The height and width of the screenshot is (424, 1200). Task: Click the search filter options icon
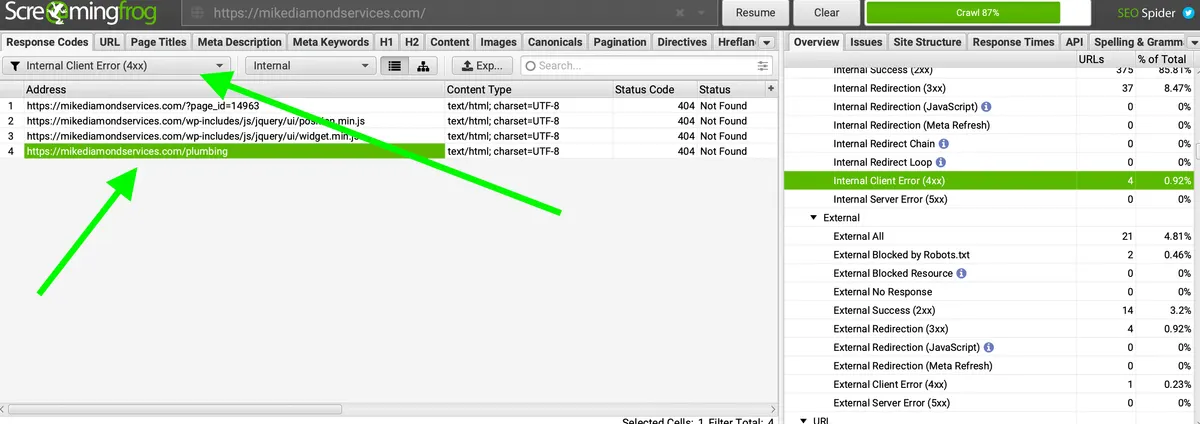click(764, 66)
